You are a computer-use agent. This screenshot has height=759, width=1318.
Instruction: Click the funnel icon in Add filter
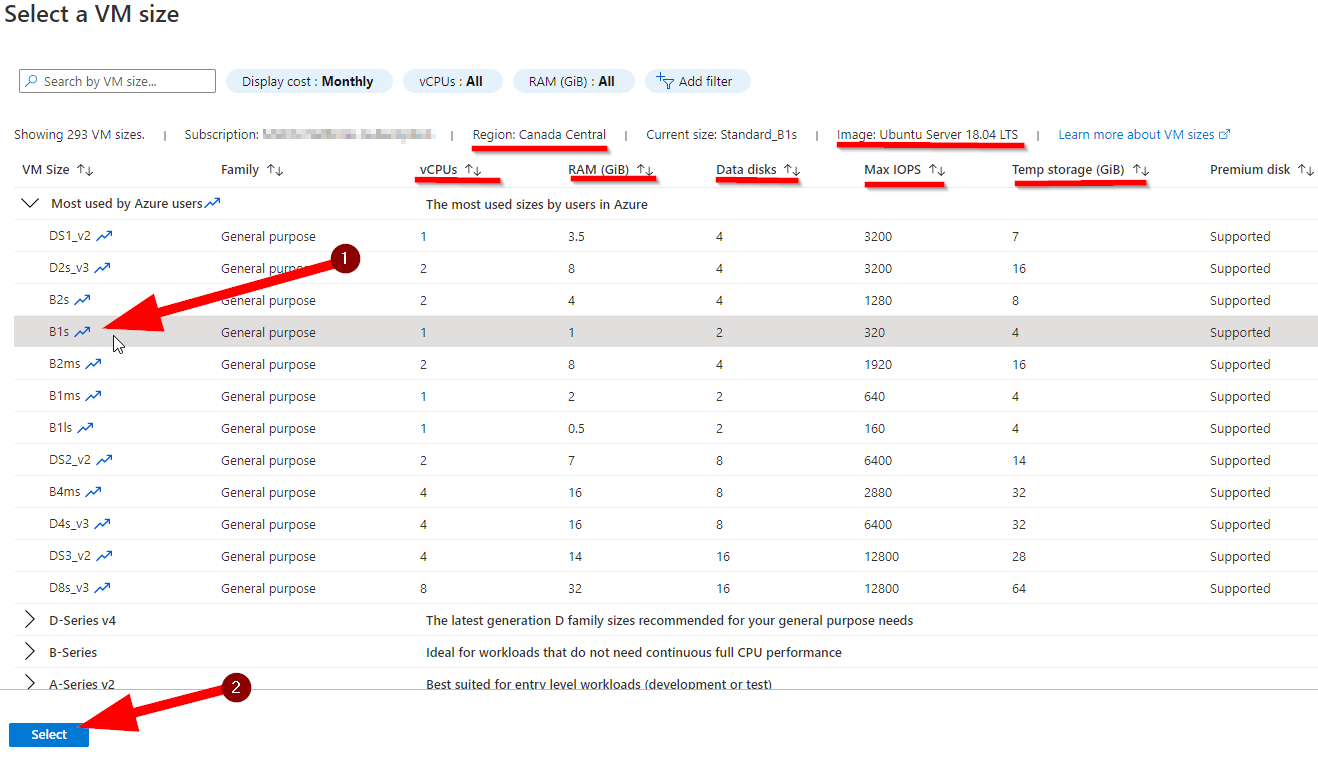click(x=665, y=81)
